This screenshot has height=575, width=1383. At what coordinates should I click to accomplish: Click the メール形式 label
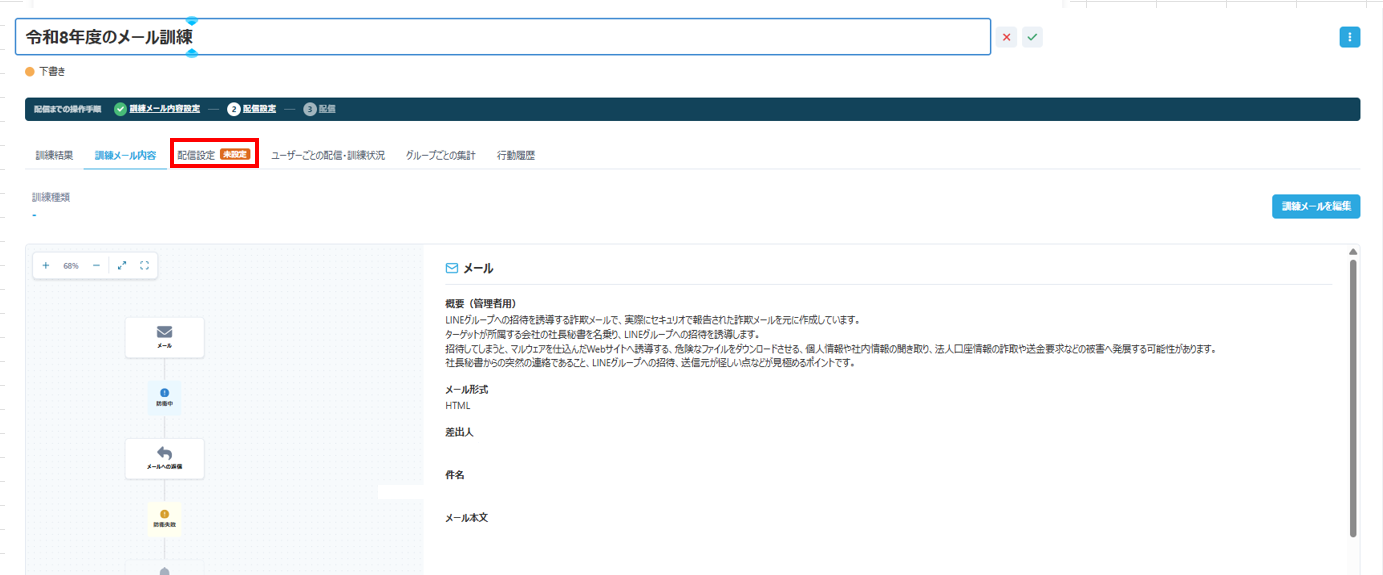466,389
